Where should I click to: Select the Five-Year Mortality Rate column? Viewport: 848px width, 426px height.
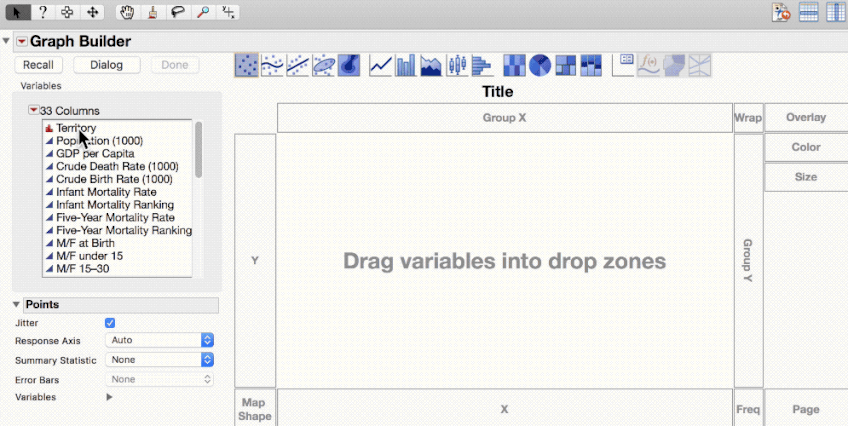click(x=117, y=217)
